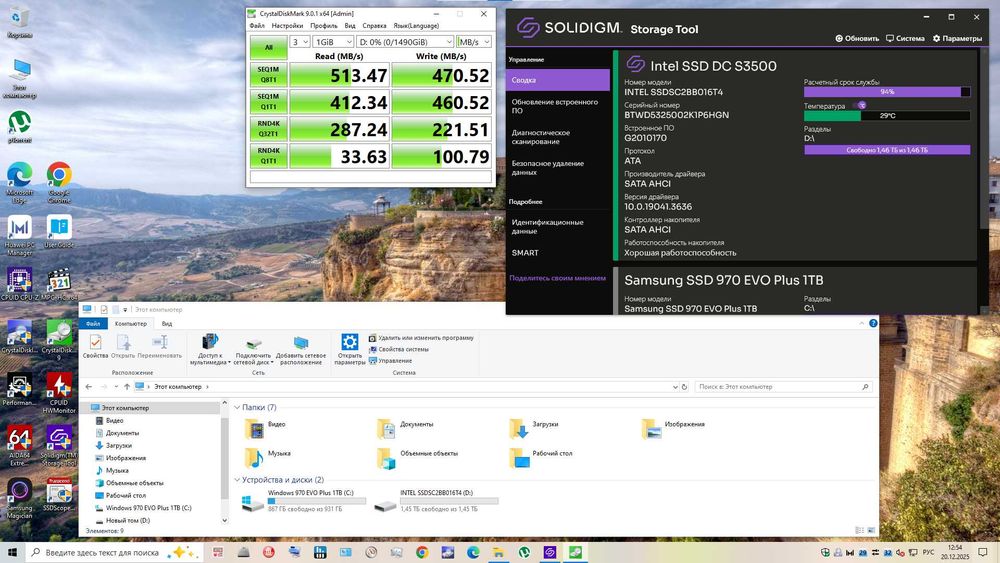Open Профиль menu in CrystalDiskMark

[324, 26]
